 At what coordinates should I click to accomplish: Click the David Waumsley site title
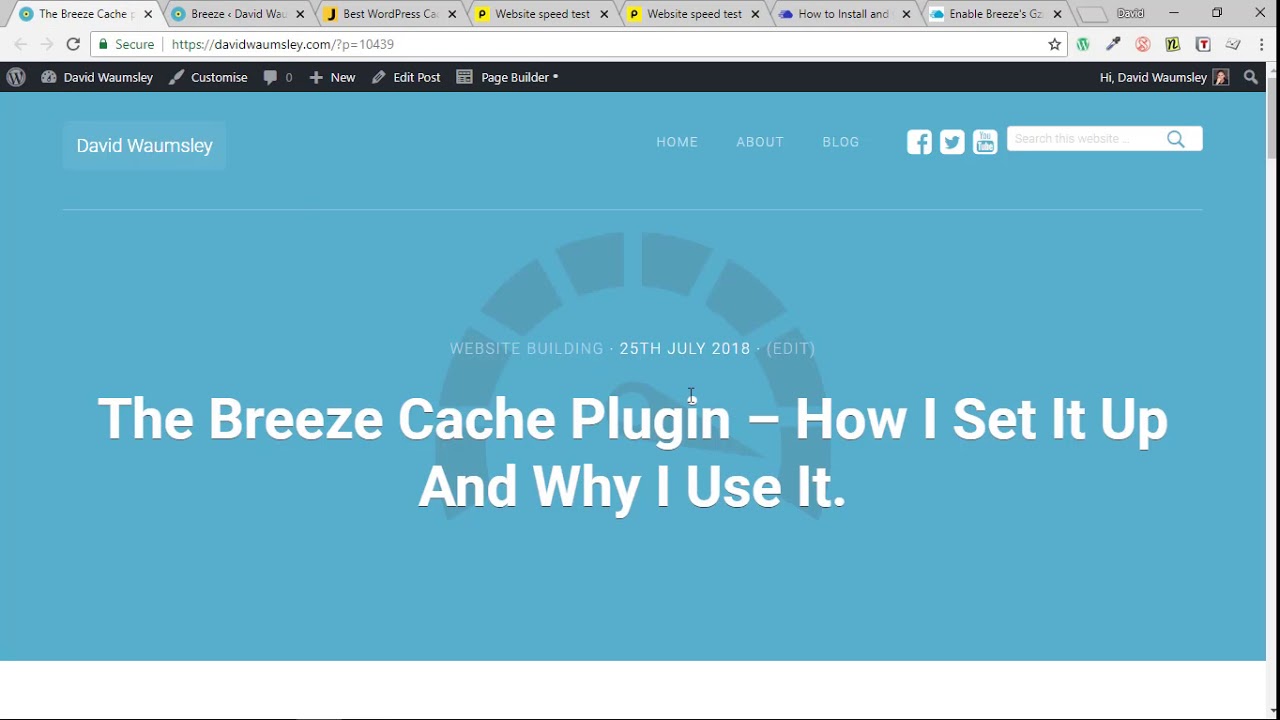coord(144,146)
